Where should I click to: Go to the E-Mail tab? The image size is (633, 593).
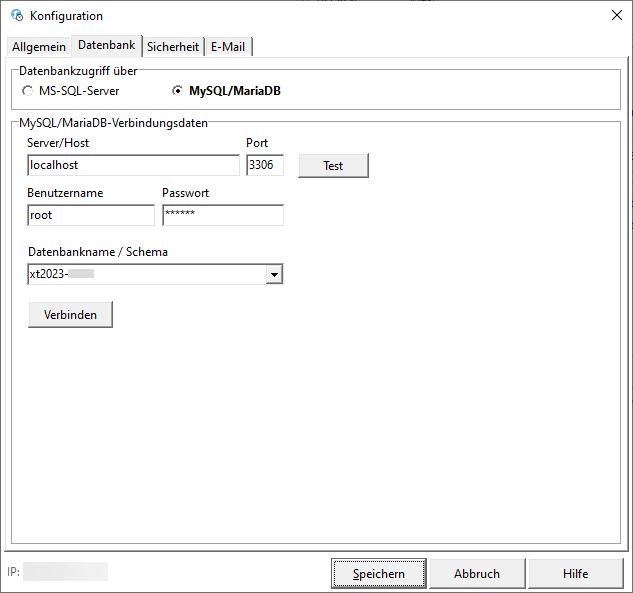coord(228,47)
